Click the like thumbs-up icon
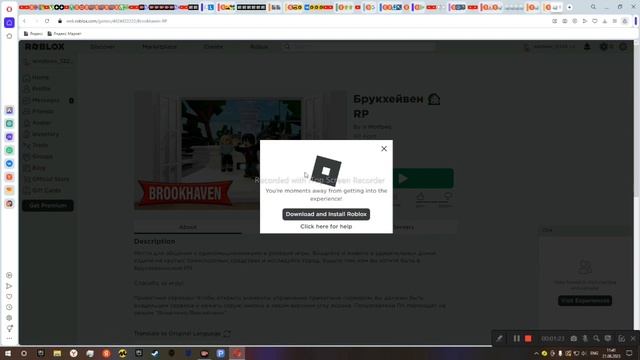Viewport: 640px width, 360px height. (420, 197)
